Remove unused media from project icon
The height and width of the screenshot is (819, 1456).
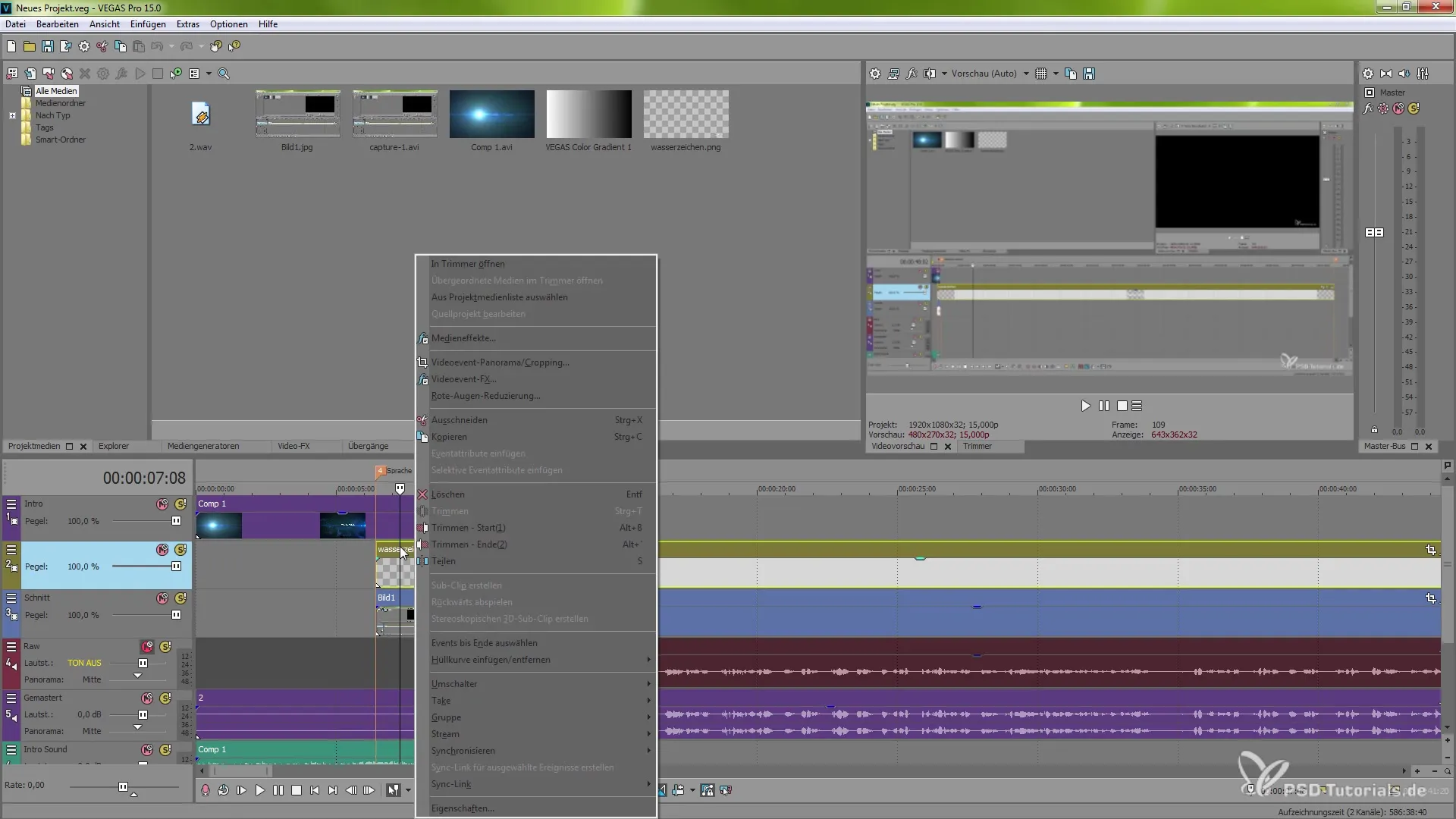tap(12, 74)
